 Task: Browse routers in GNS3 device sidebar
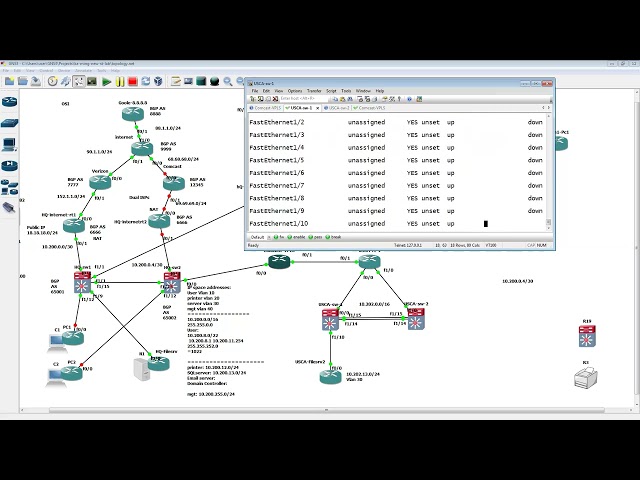coord(9,102)
